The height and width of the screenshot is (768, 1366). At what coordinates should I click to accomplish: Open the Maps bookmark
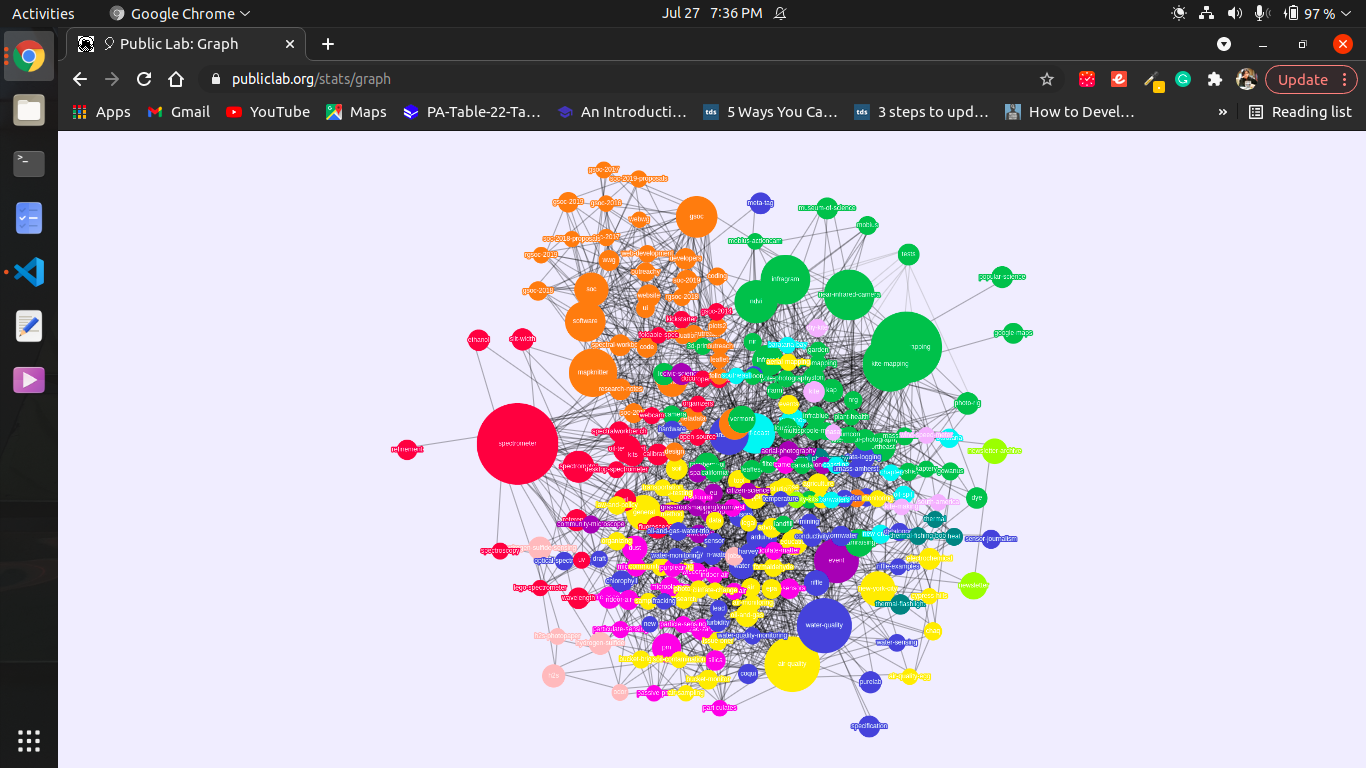(x=356, y=112)
